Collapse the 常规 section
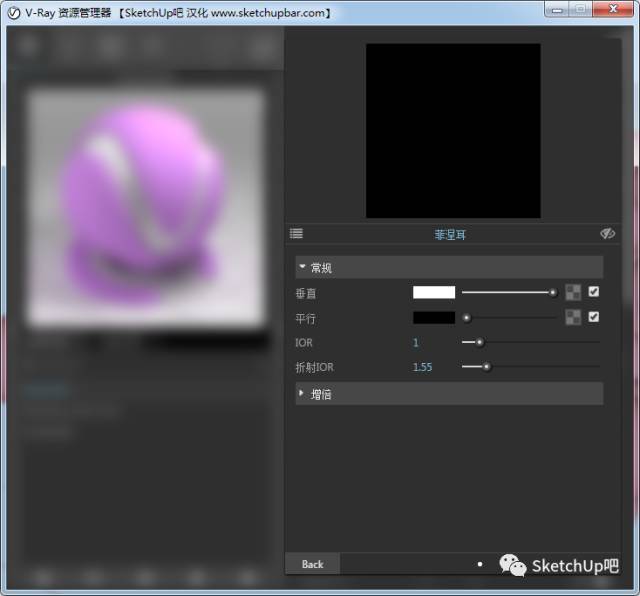The image size is (640, 596). click(x=449, y=267)
